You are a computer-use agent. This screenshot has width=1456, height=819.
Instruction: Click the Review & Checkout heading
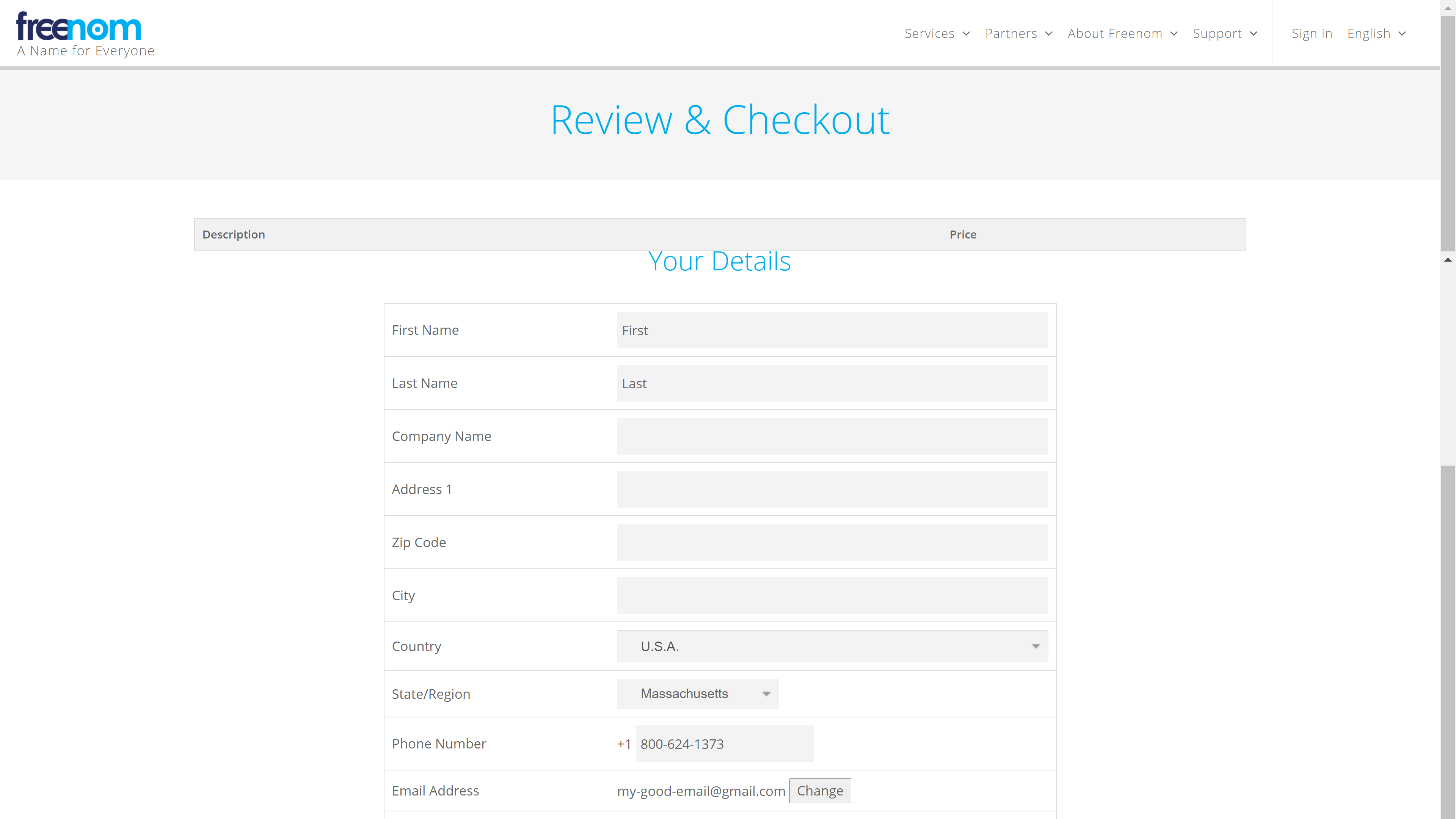(x=720, y=120)
